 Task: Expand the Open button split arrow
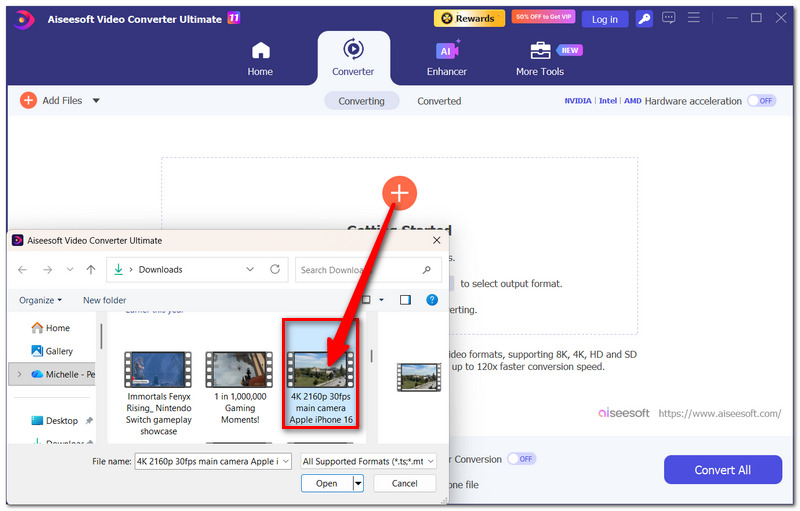(358, 483)
